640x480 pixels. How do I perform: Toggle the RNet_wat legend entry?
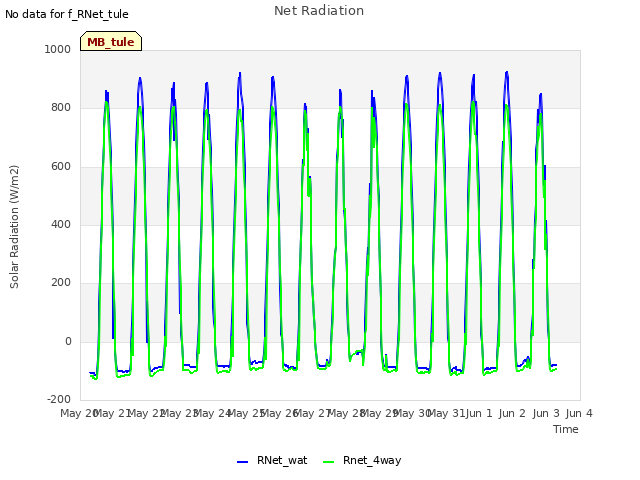coord(272,460)
